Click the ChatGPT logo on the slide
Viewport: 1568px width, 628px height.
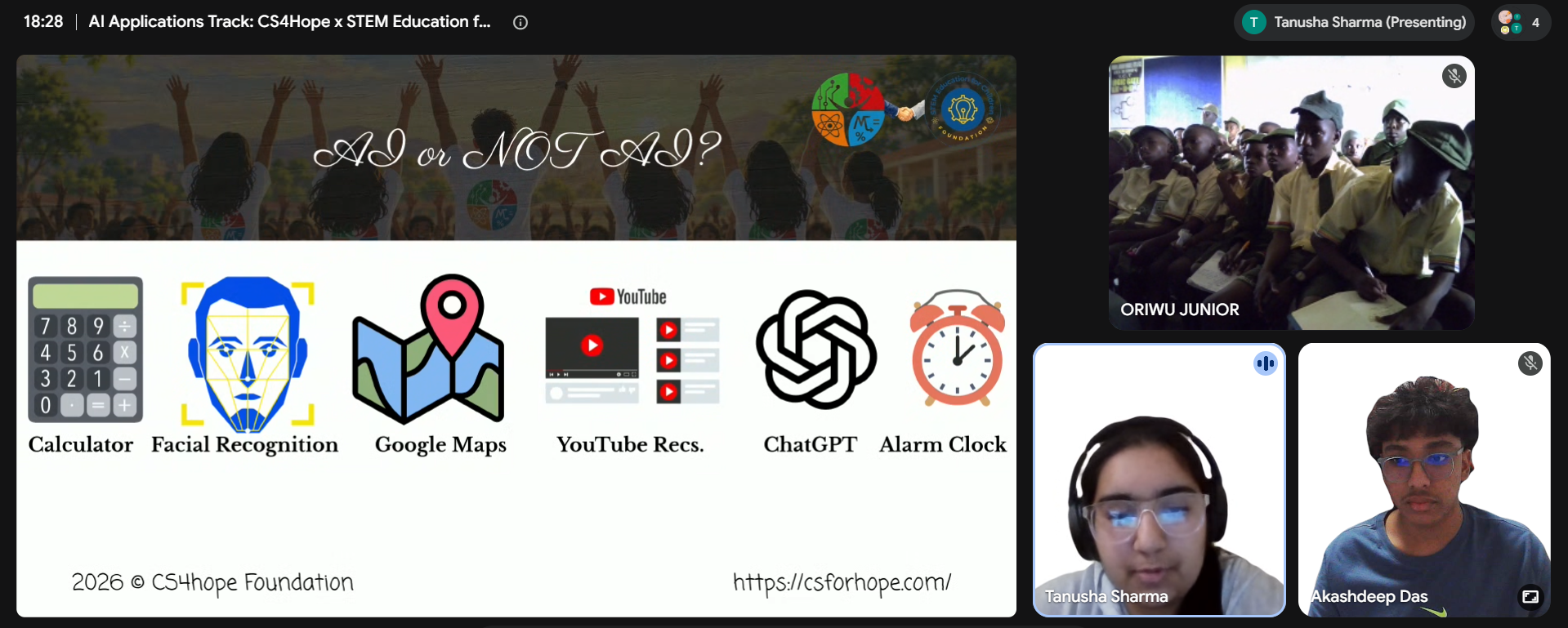pos(816,350)
